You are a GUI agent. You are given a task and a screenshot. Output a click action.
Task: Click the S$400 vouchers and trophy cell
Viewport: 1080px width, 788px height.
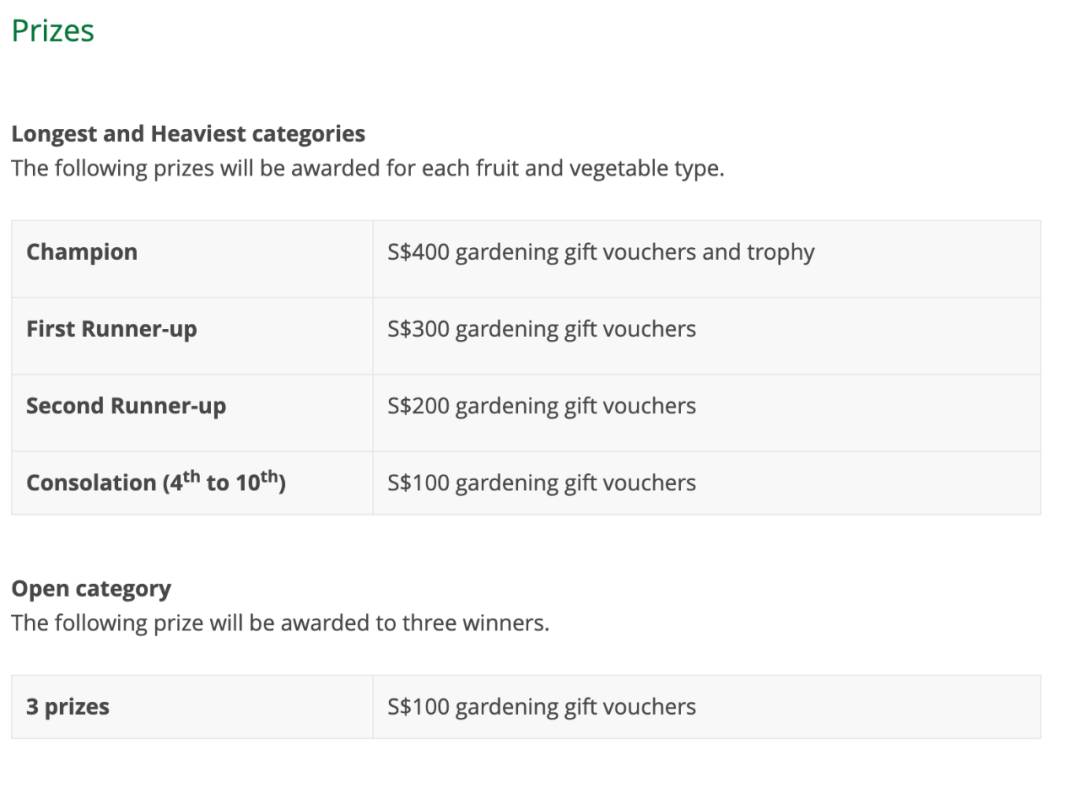[x=600, y=252]
